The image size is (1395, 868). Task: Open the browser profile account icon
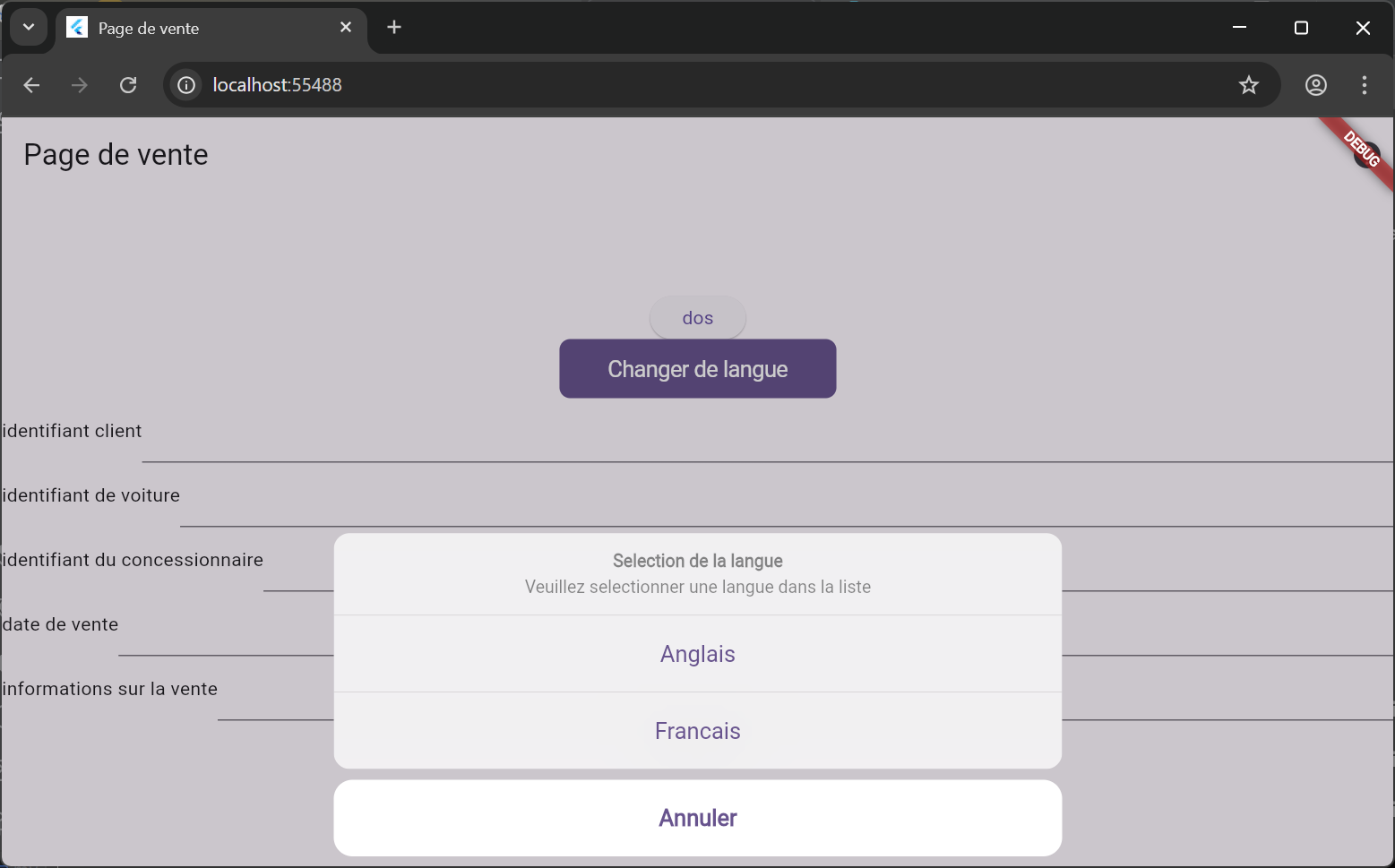[x=1315, y=84]
